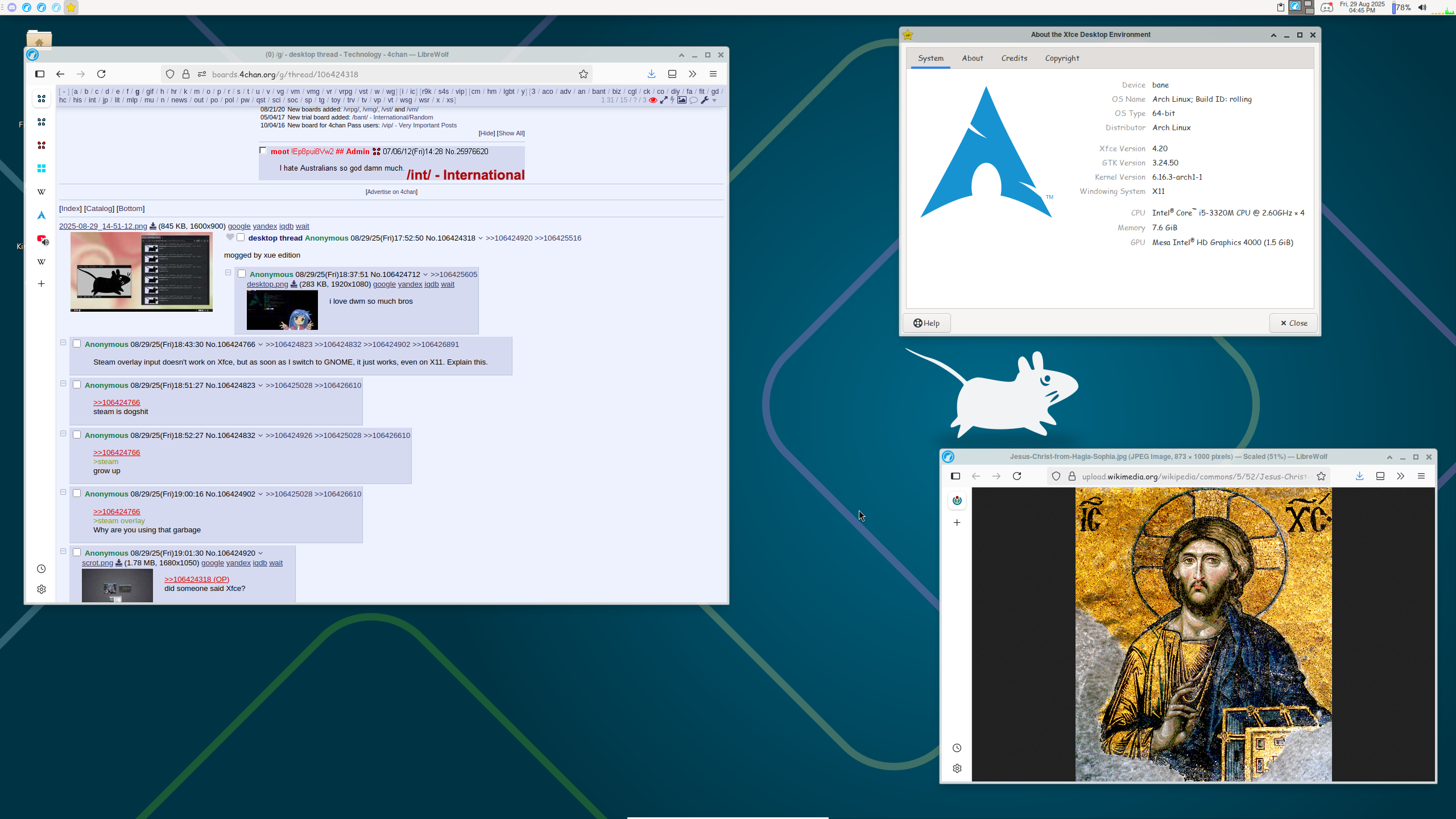Open the clipboard manager tray icon
The width and height of the screenshot is (1456, 819).
click(1280, 7)
